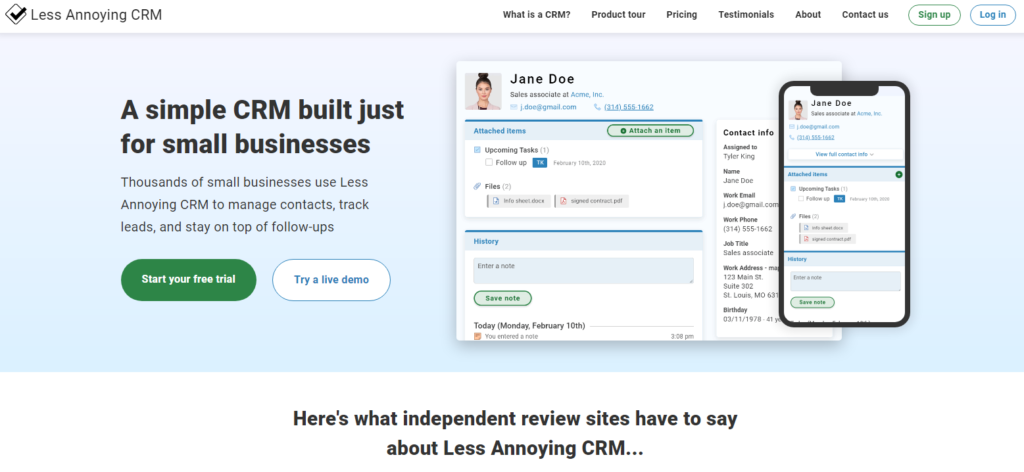The height and width of the screenshot is (472, 1024).
Task: Click the document icon of Info sheet.docx in desktop preview
Action: (496, 201)
